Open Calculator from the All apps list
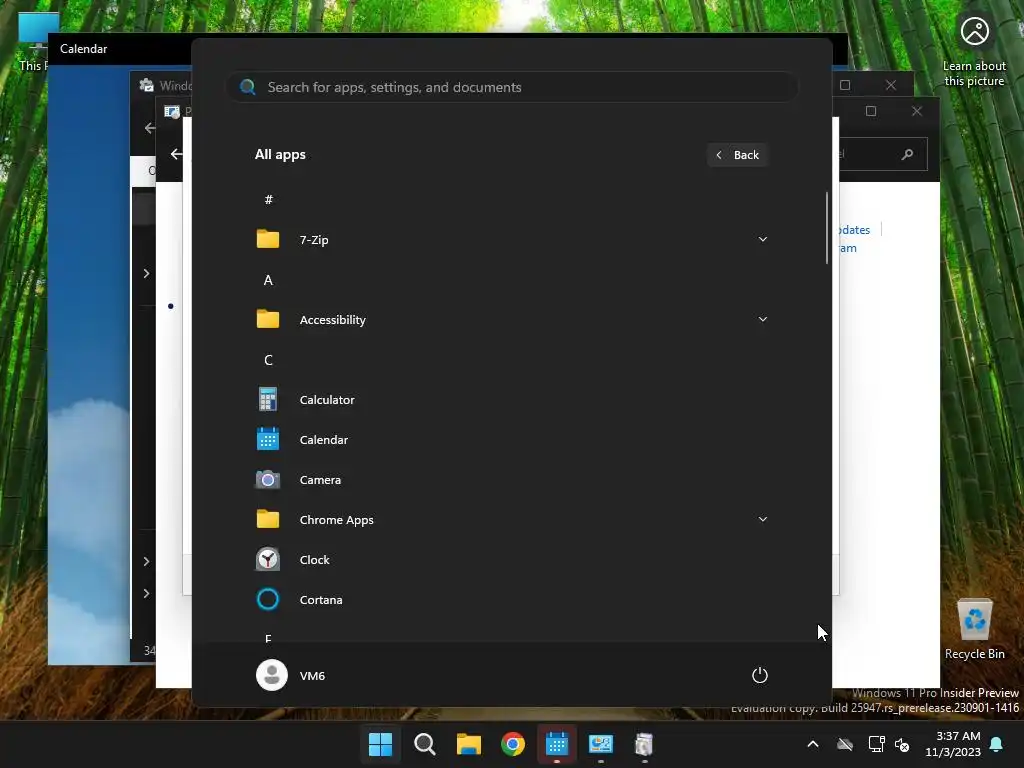 [511, 400]
